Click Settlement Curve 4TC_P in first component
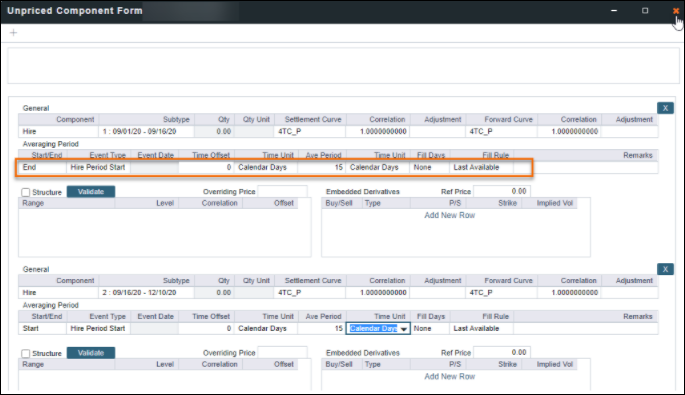685x395 pixels. tap(310, 132)
